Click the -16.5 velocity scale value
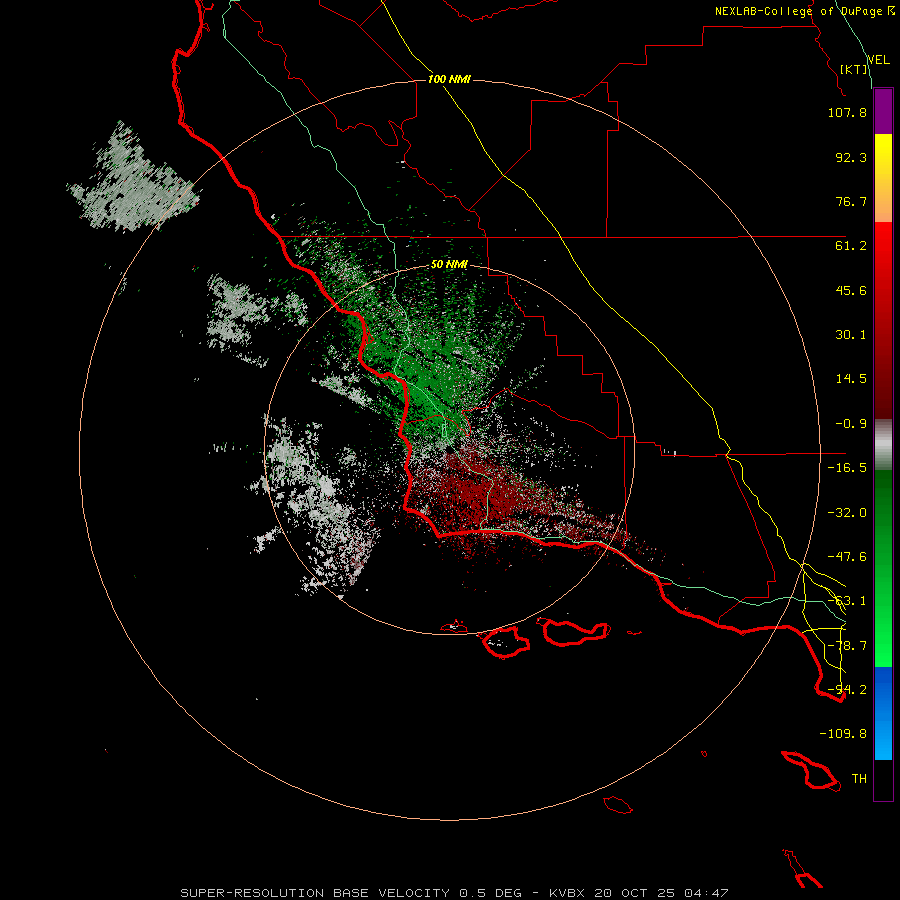 847,468
